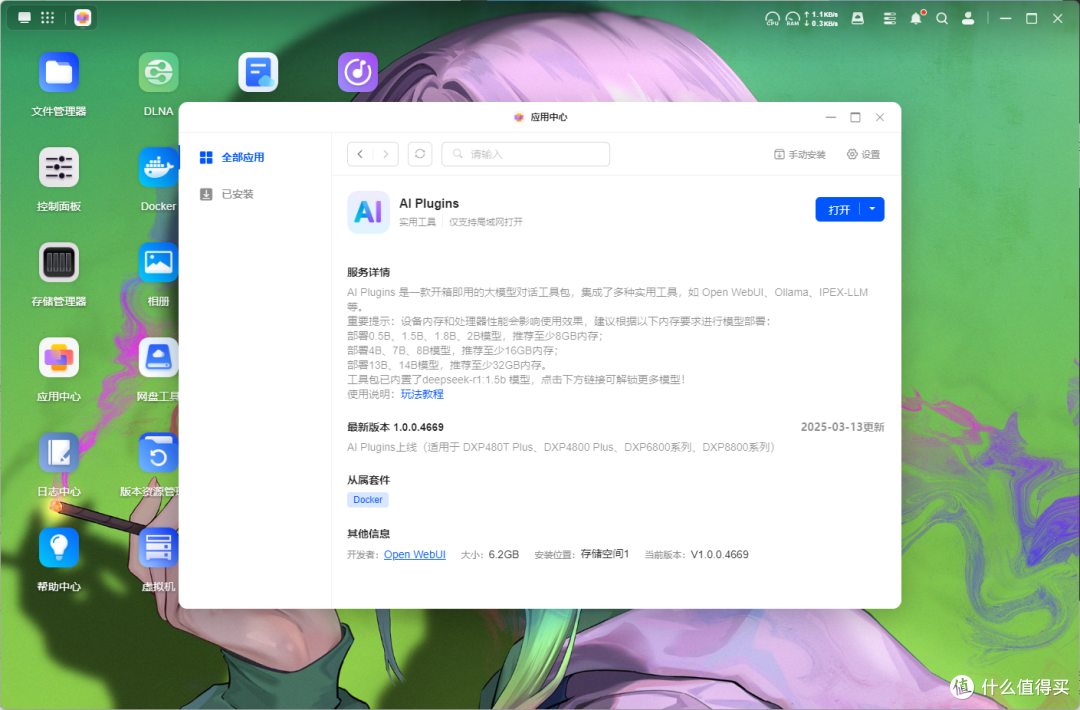Open the DLNA desktop icon

pos(158,72)
